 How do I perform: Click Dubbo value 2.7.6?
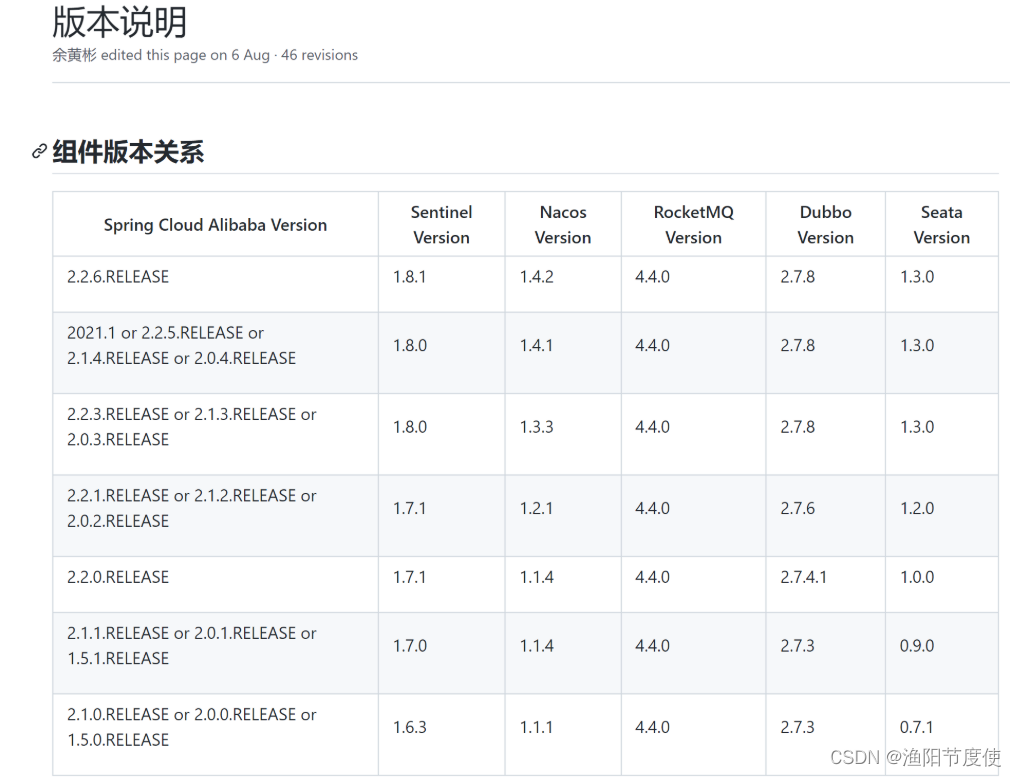pos(798,508)
